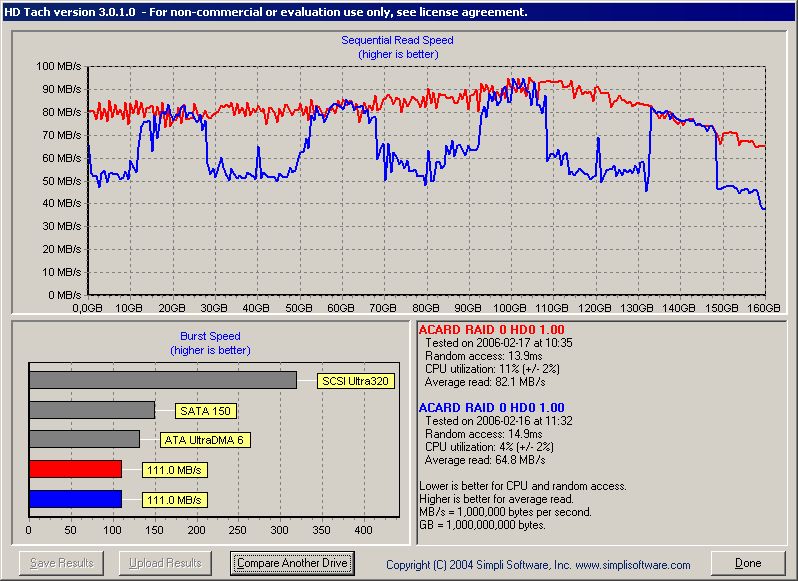Select the red burst speed bar
798x581 pixels.
(x=75, y=469)
